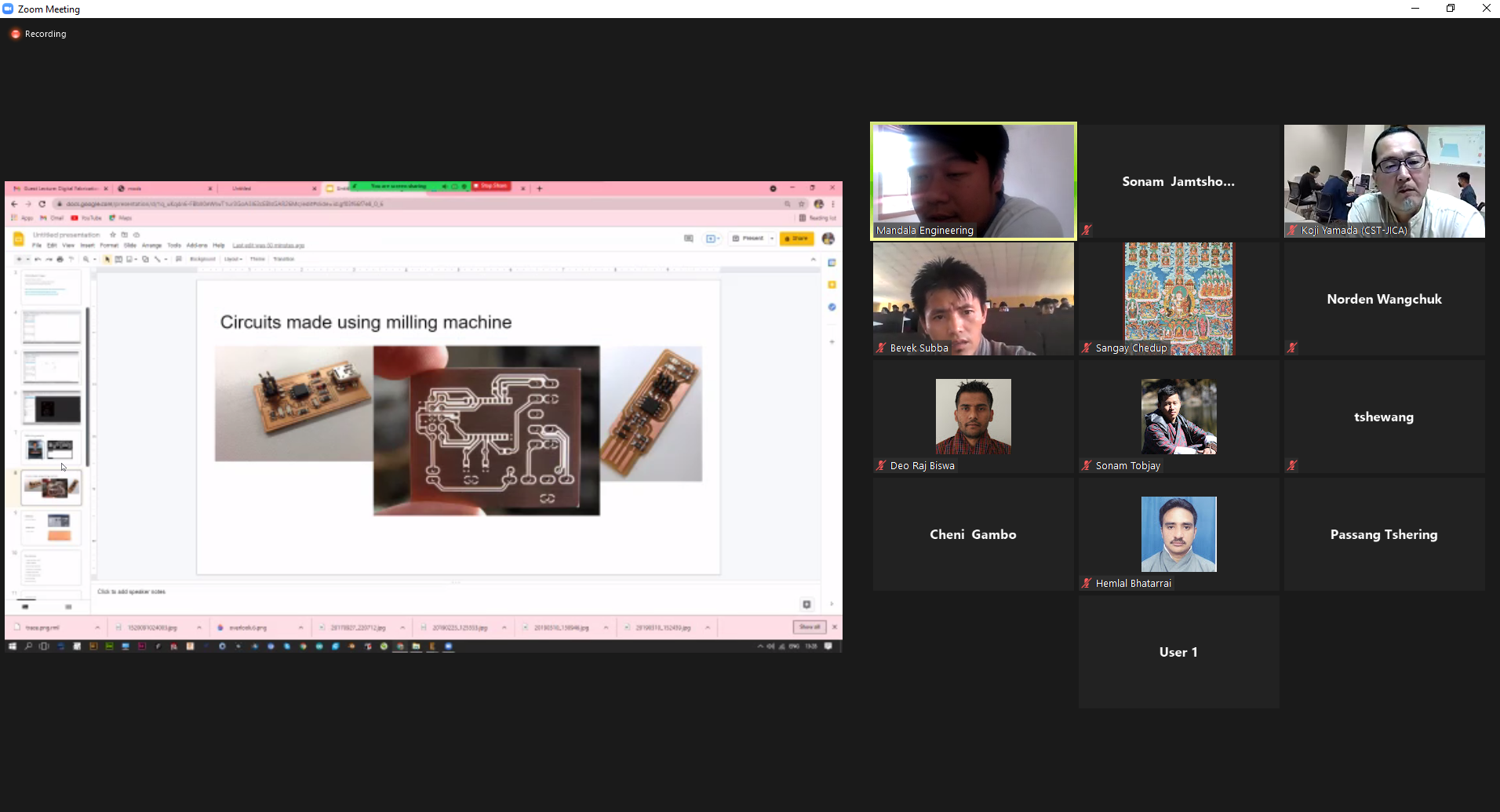Reload the page in Chrome
The height and width of the screenshot is (812, 1500).
(42, 204)
